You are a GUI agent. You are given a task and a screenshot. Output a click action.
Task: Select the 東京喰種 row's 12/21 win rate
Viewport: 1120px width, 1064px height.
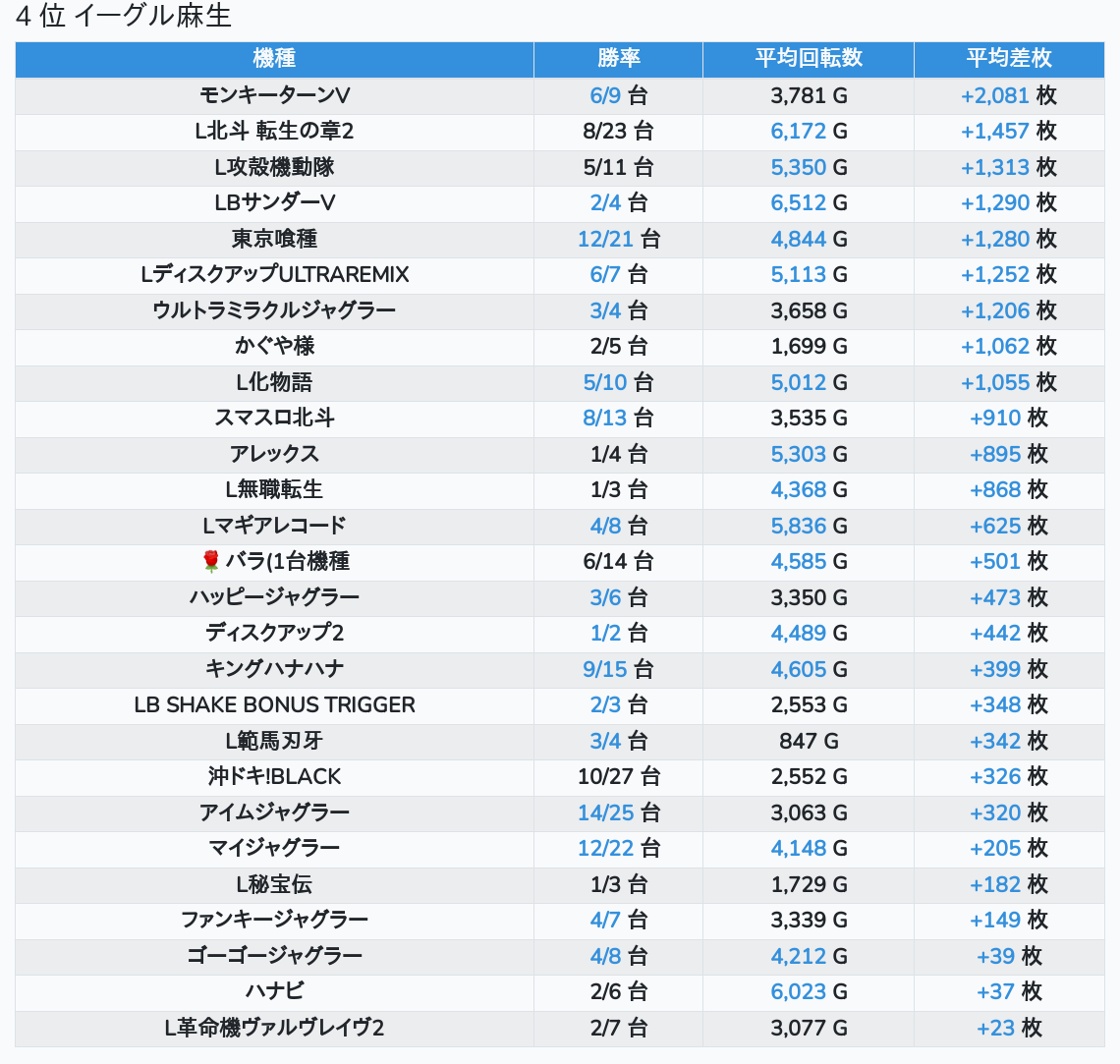click(x=605, y=239)
